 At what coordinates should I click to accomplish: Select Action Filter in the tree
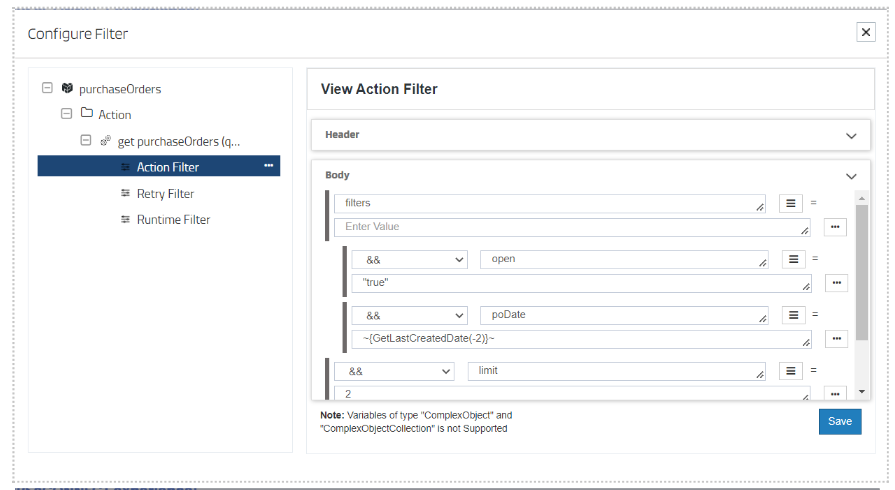click(x=159, y=166)
